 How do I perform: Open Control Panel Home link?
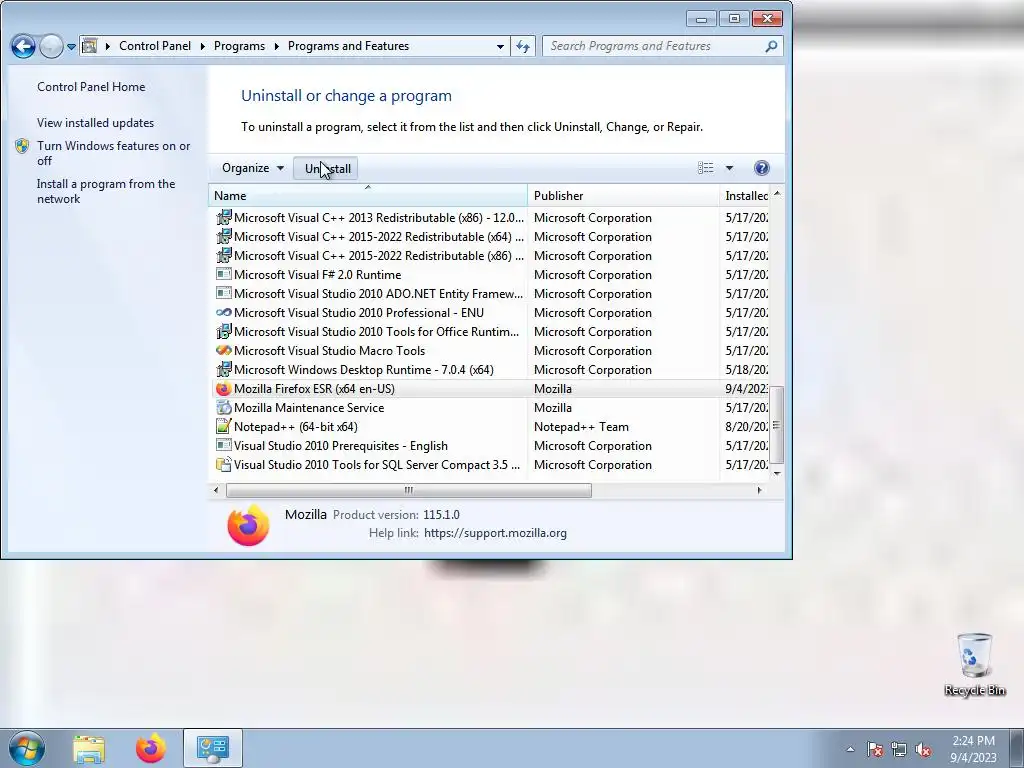[x=91, y=87]
